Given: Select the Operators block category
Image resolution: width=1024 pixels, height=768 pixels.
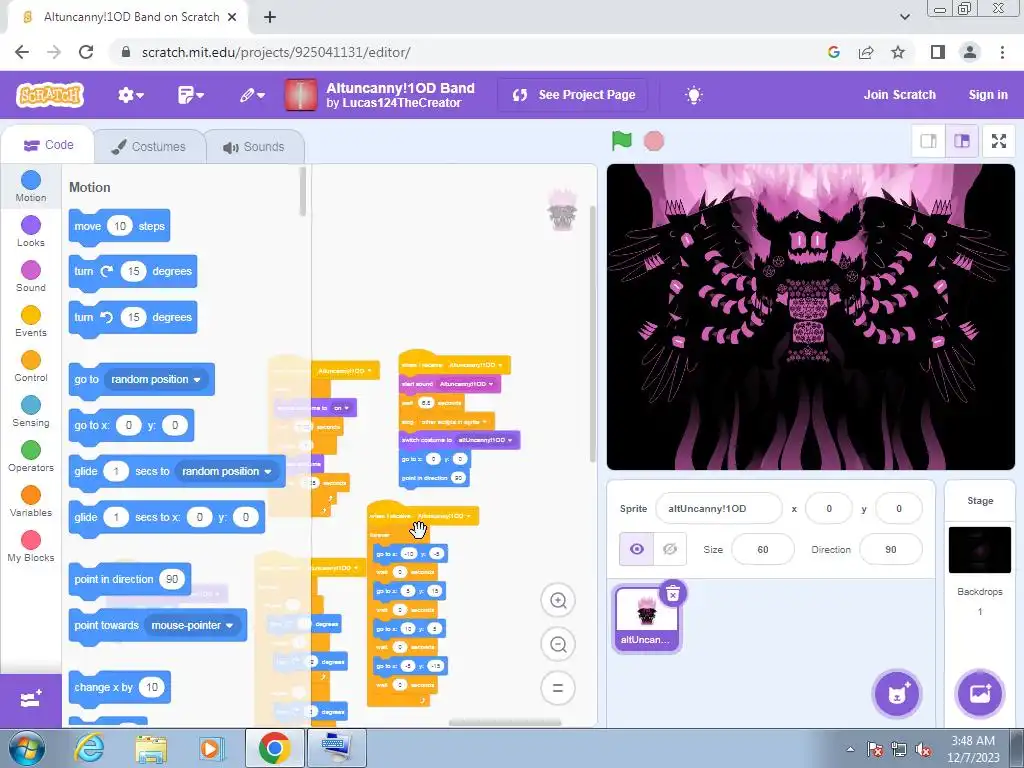Looking at the screenshot, I should [x=31, y=456].
